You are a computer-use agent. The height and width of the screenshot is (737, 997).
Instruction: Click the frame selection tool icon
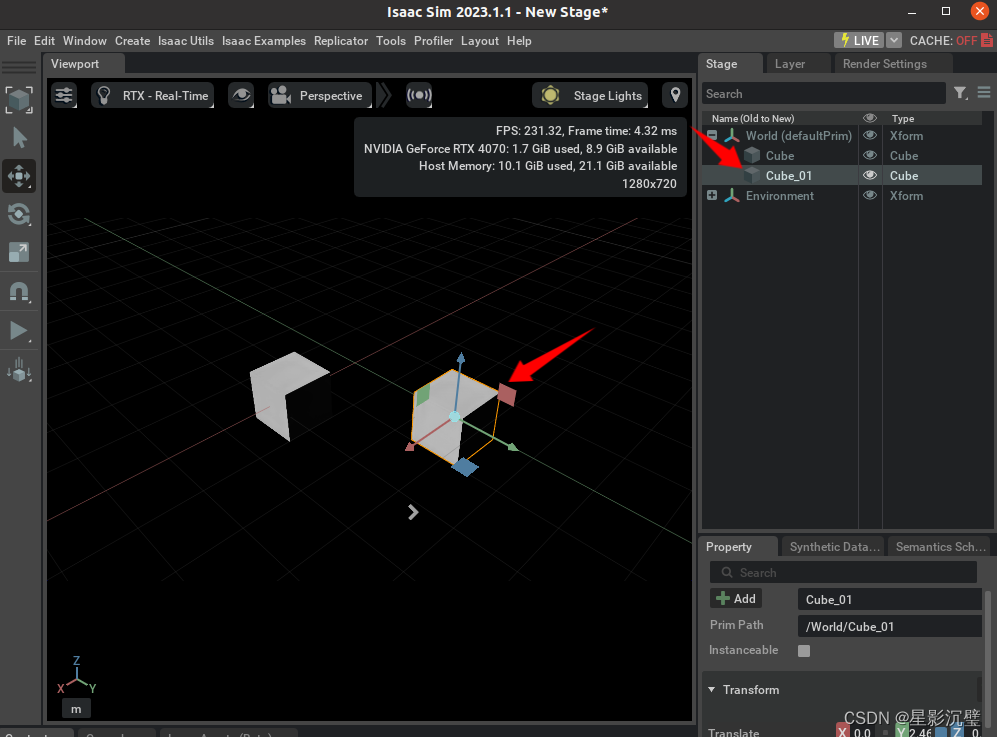pos(18,100)
